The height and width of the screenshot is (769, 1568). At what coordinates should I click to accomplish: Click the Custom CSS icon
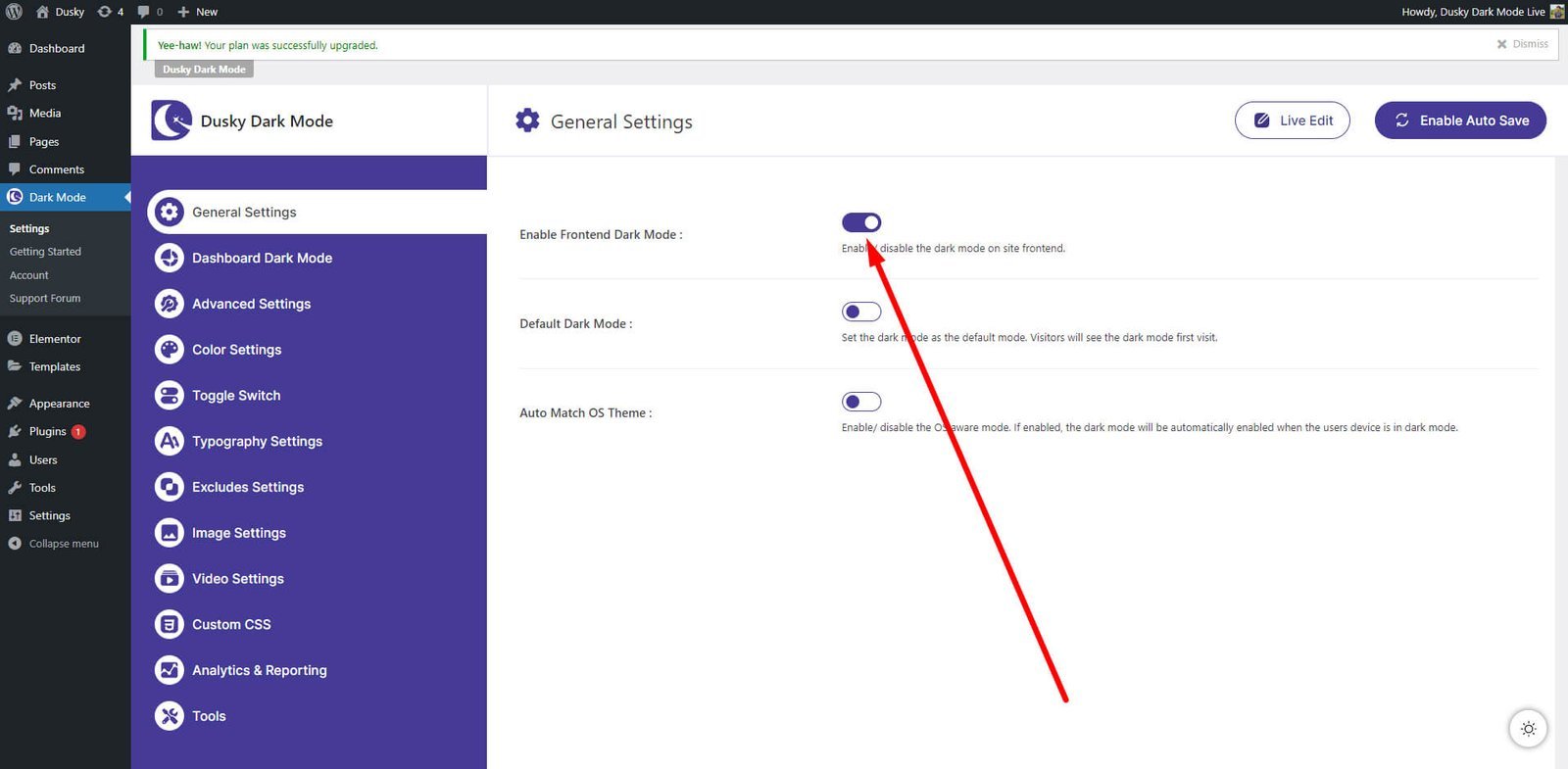click(170, 624)
